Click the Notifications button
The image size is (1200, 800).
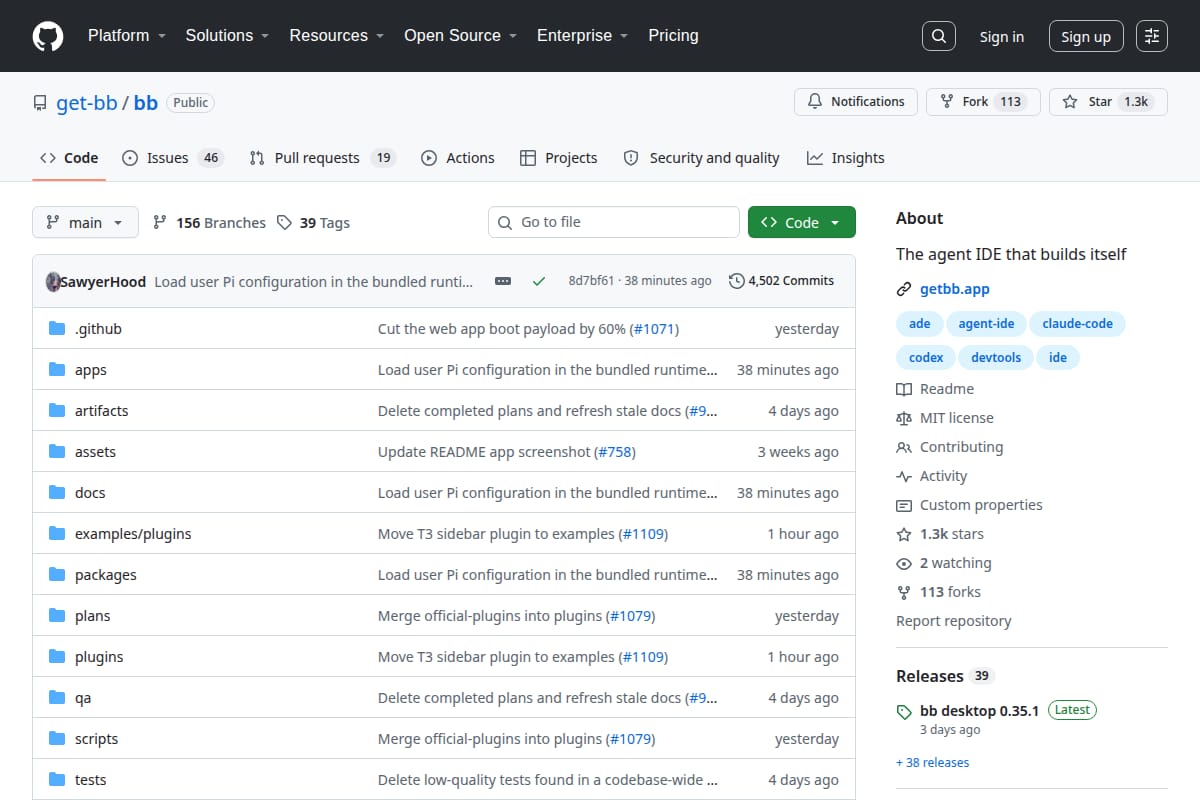point(856,101)
